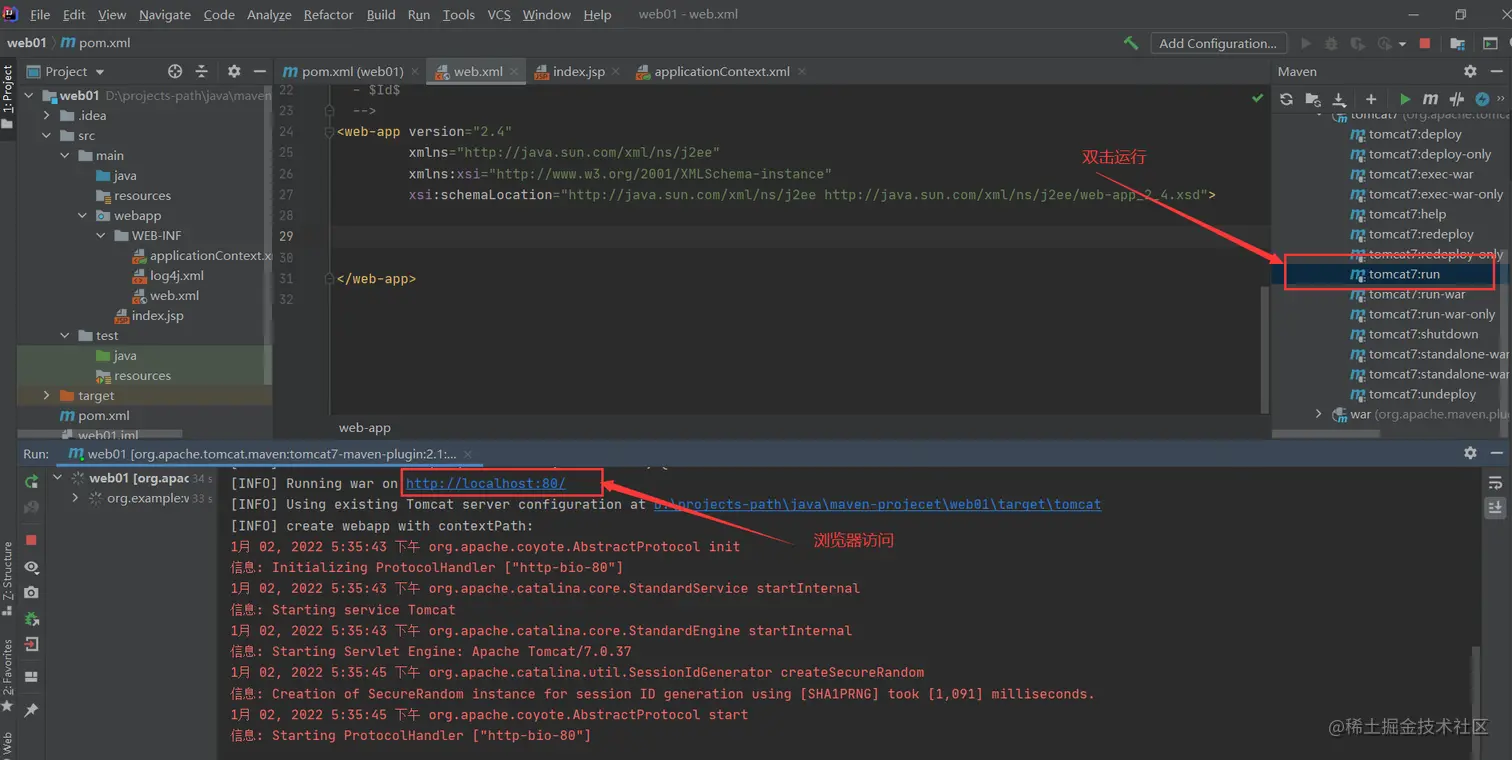Generate sources and update folders in Maven

pos(1313,99)
